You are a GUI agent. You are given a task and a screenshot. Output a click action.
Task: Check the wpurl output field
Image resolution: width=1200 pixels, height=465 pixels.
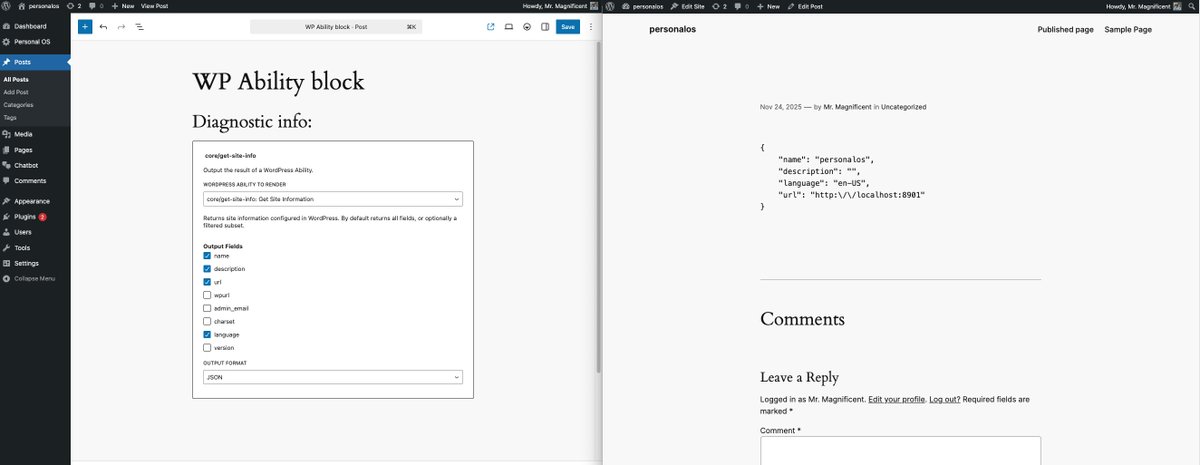(x=207, y=295)
